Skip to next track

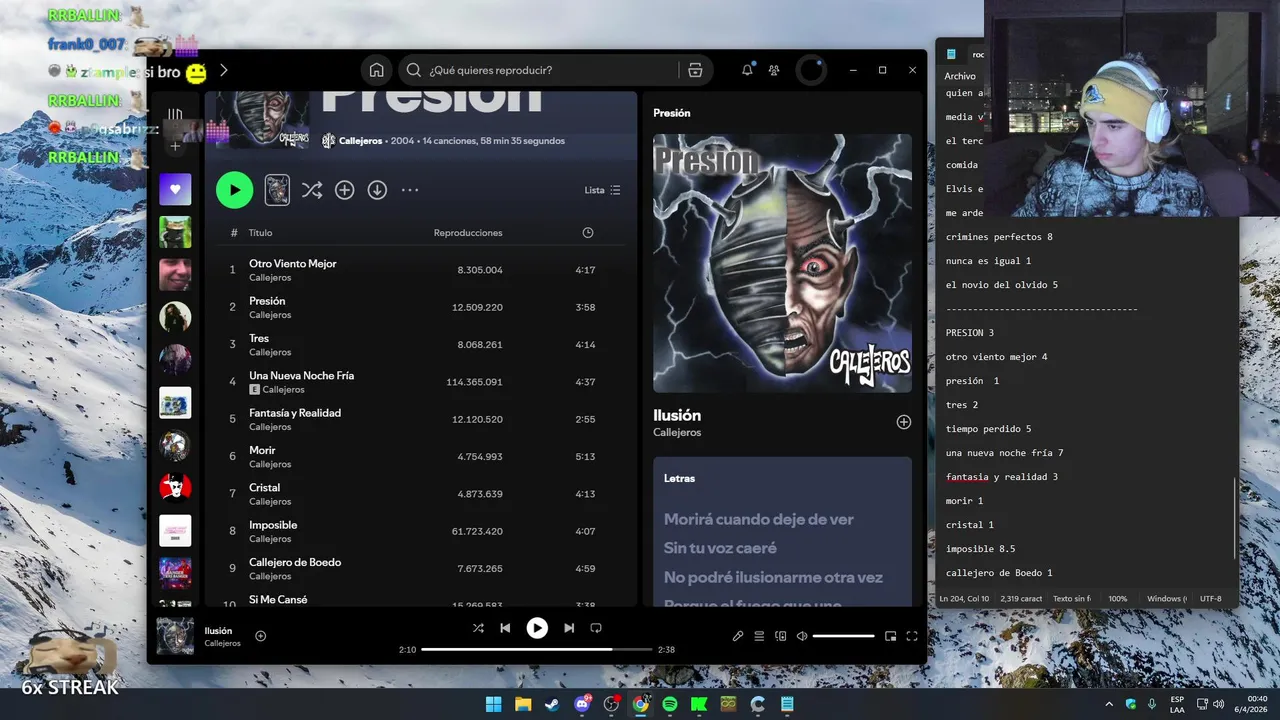coord(569,628)
